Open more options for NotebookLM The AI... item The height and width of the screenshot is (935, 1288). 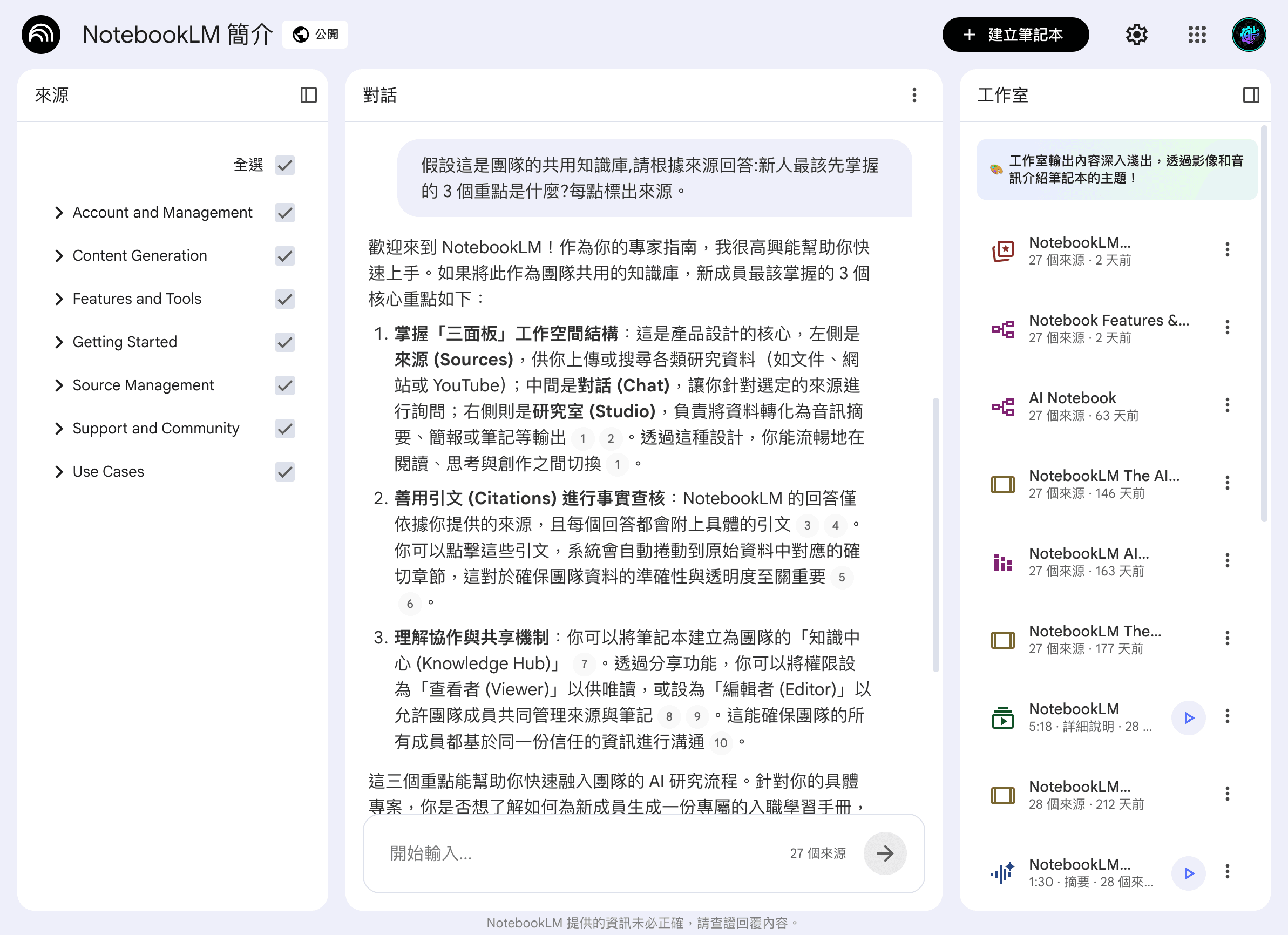pyautogui.click(x=1227, y=483)
